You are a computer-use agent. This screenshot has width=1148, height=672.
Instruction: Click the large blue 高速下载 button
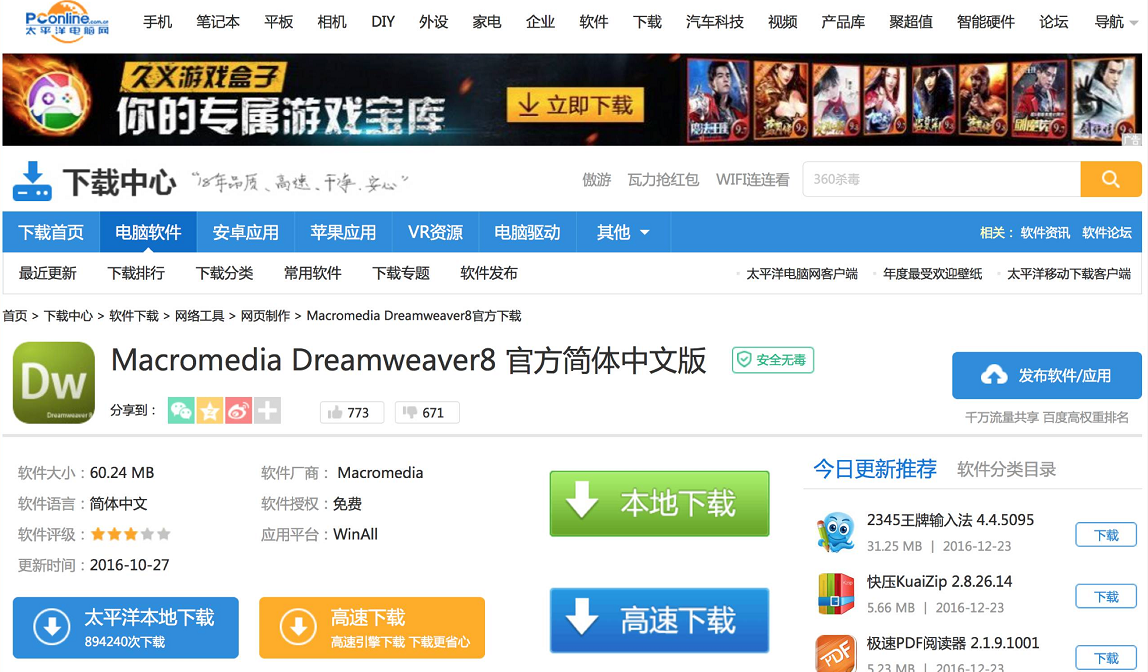coord(660,620)
